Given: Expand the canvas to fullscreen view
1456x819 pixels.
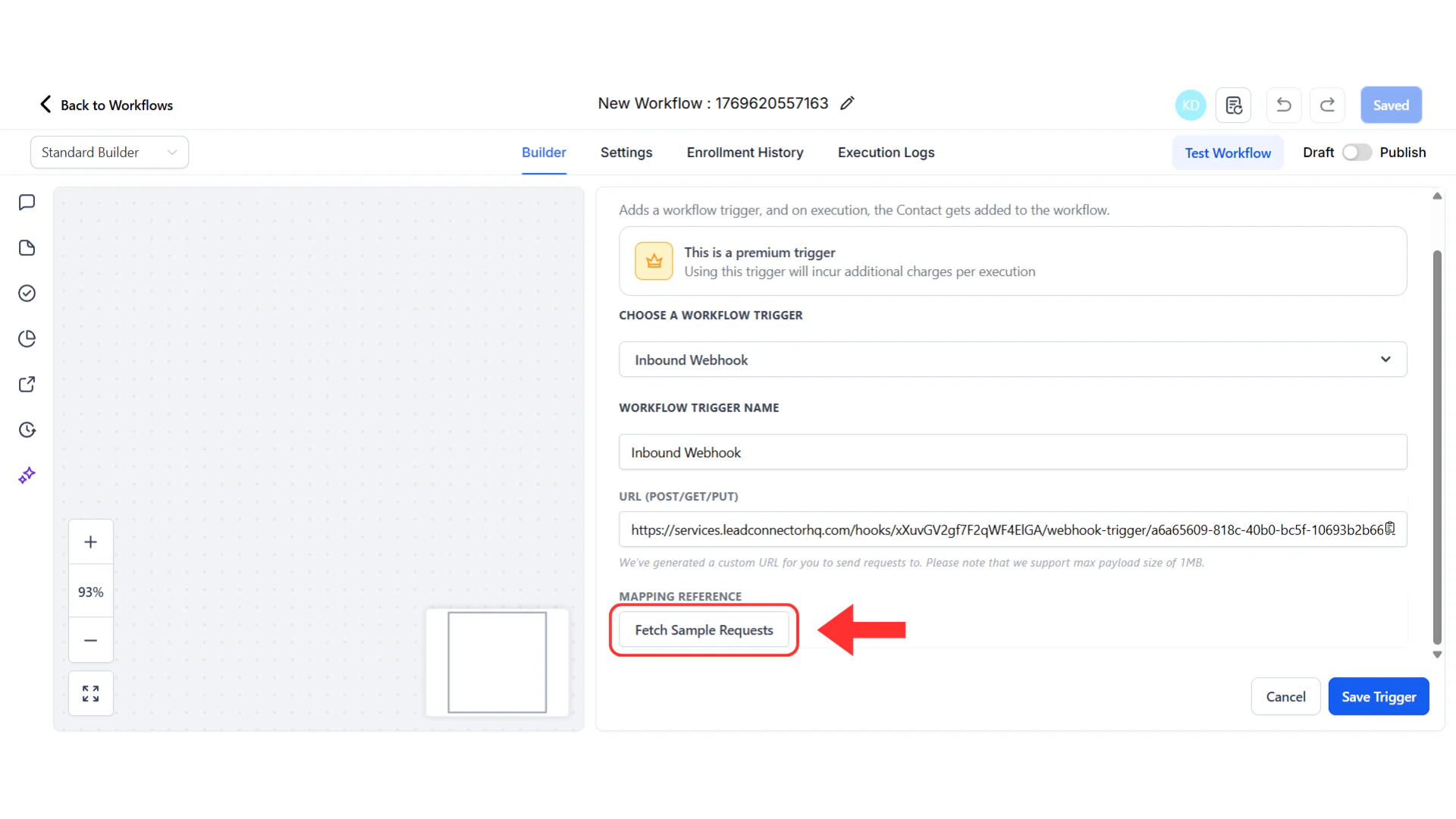Looking at the screenshot, I should [x=90, y=692].
